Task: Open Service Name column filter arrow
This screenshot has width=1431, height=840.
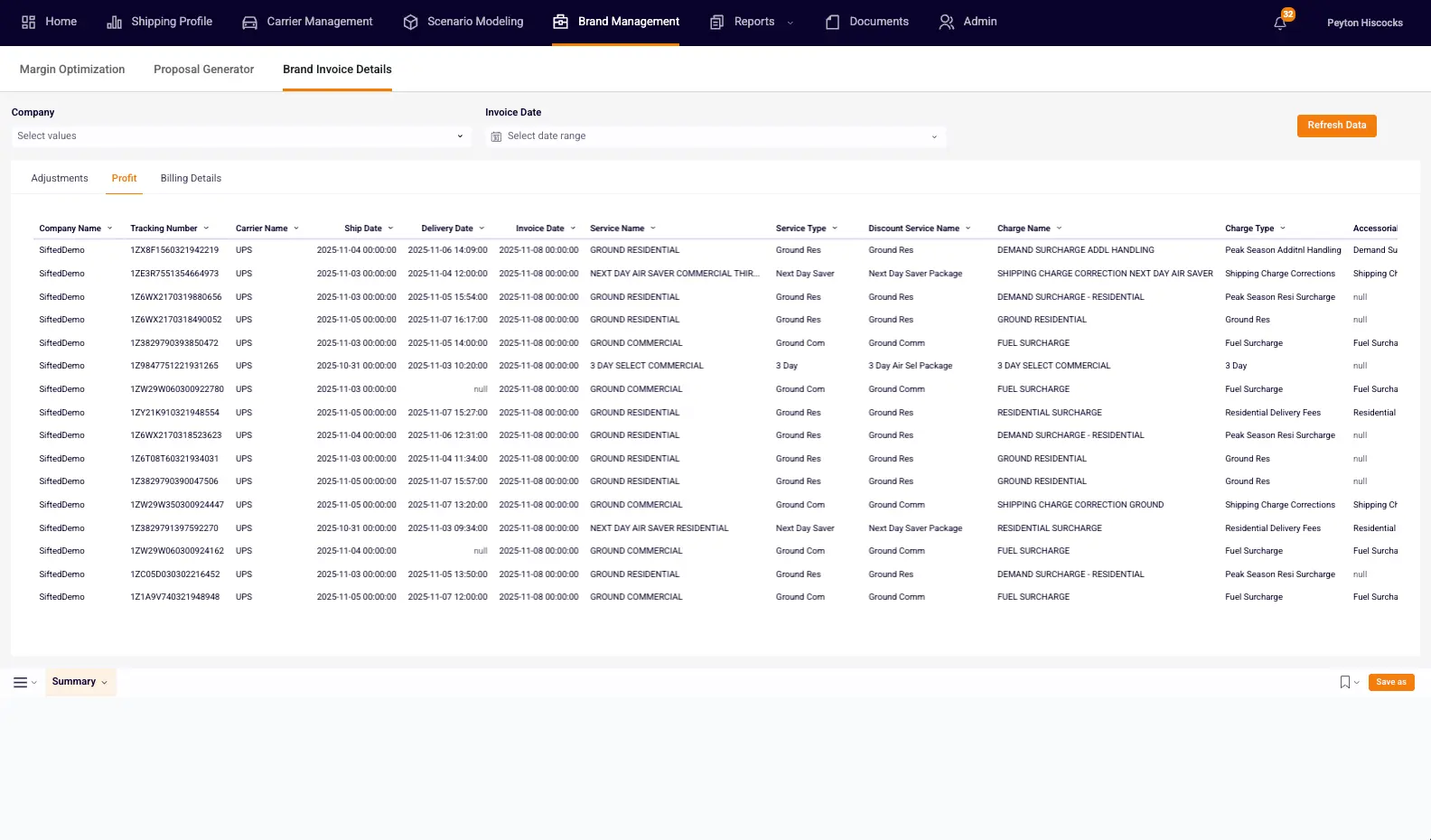Action: pos(653,229)
